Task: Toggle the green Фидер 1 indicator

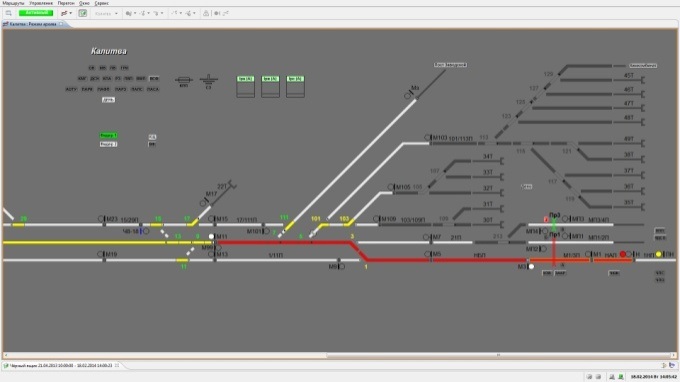Action: [108, 135]
